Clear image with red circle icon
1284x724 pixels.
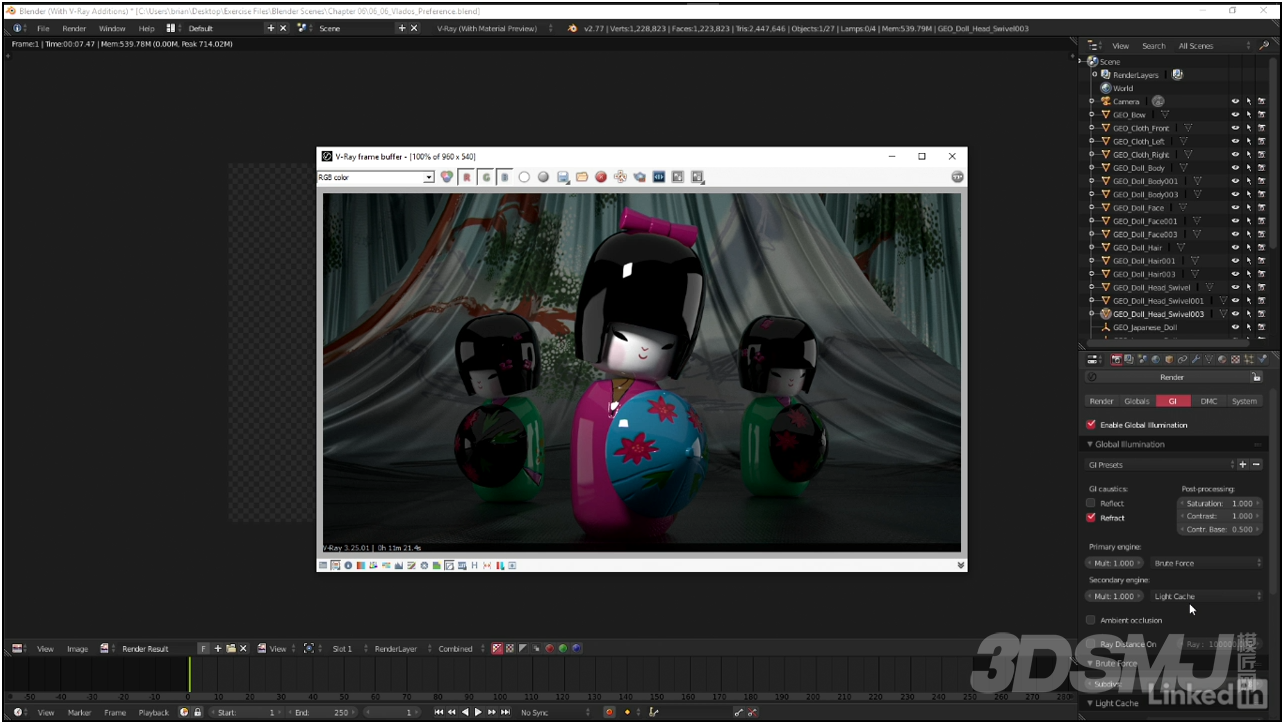pyautogui.click(x=601, y=177)
